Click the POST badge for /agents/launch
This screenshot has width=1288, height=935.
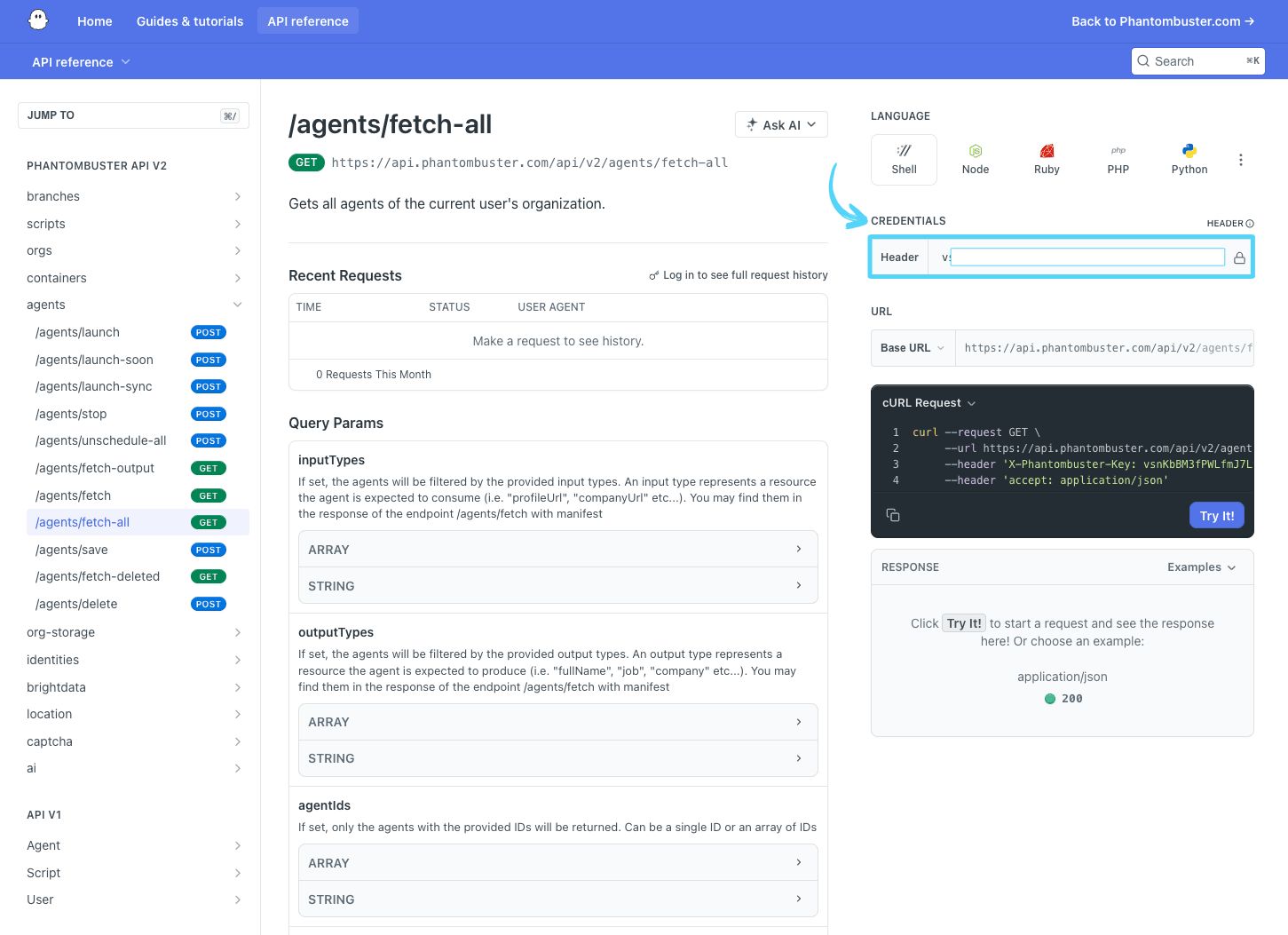209,332
